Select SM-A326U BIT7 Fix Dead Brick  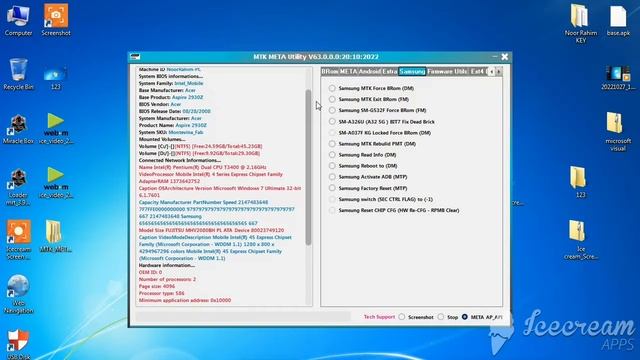[x=332, y=122]
